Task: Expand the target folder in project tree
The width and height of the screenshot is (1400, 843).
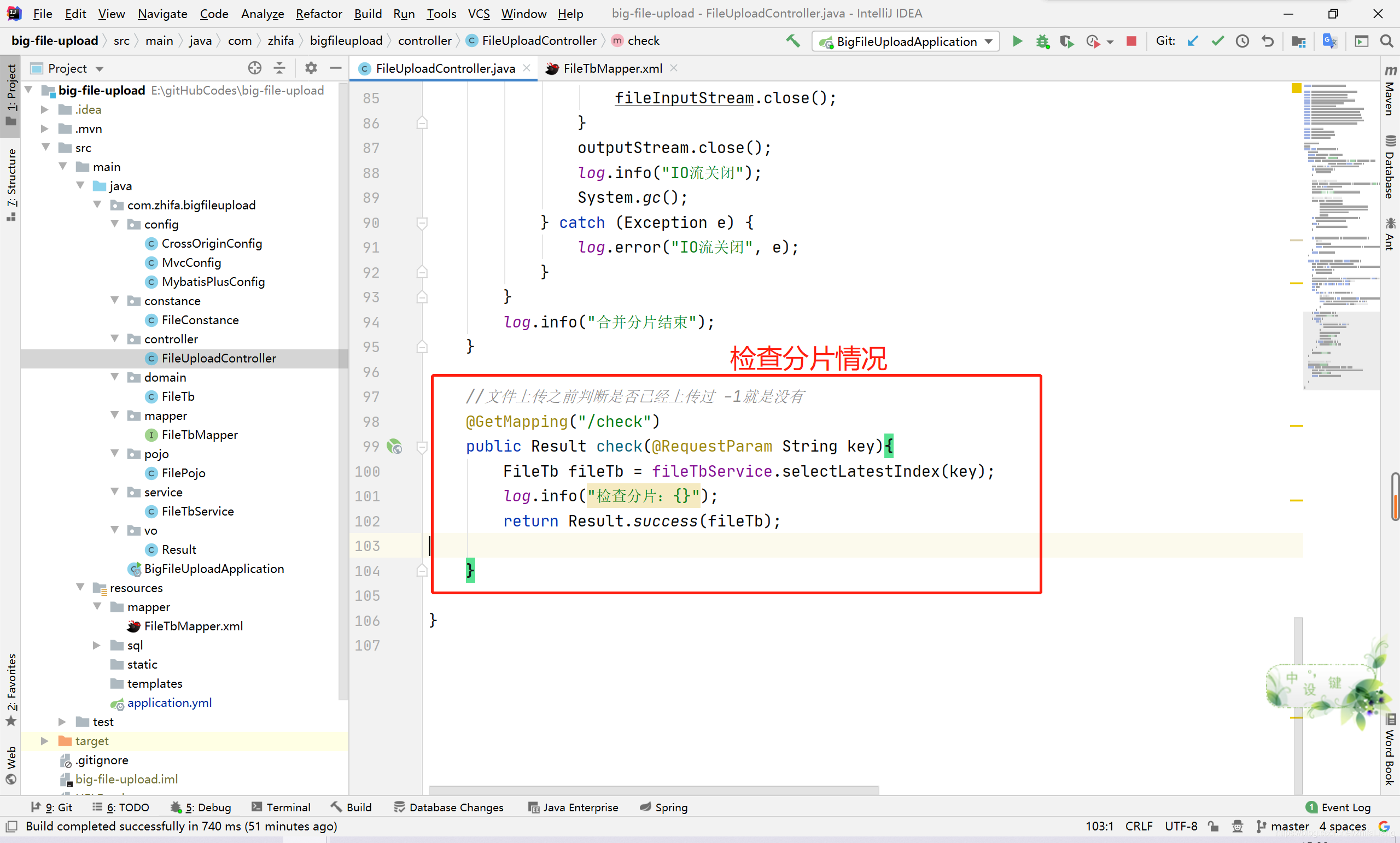Action: pyautogui.click(x=44, y=741)
